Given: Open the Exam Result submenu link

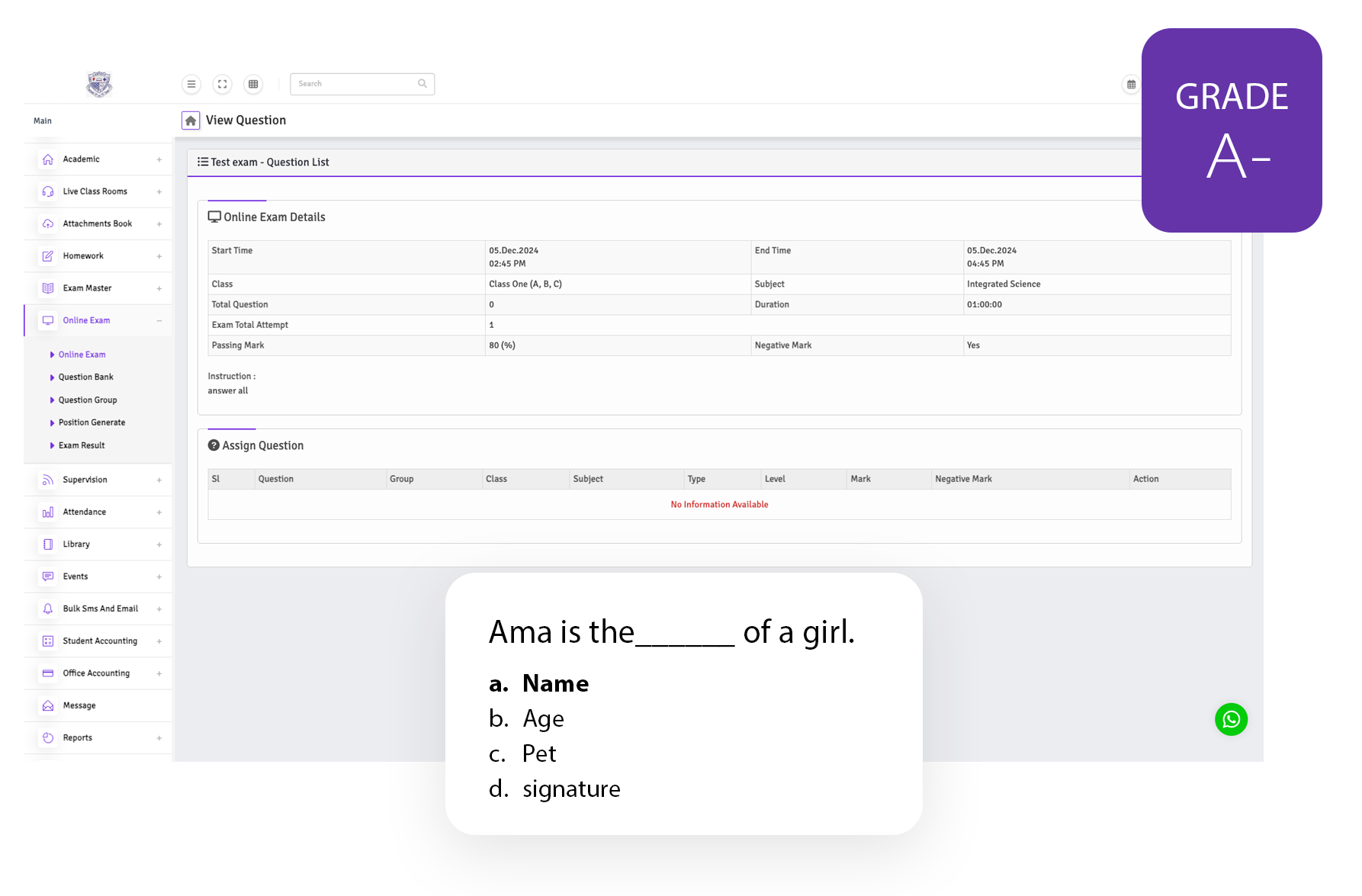Looking at the screenshot, I should click(82, 445).
